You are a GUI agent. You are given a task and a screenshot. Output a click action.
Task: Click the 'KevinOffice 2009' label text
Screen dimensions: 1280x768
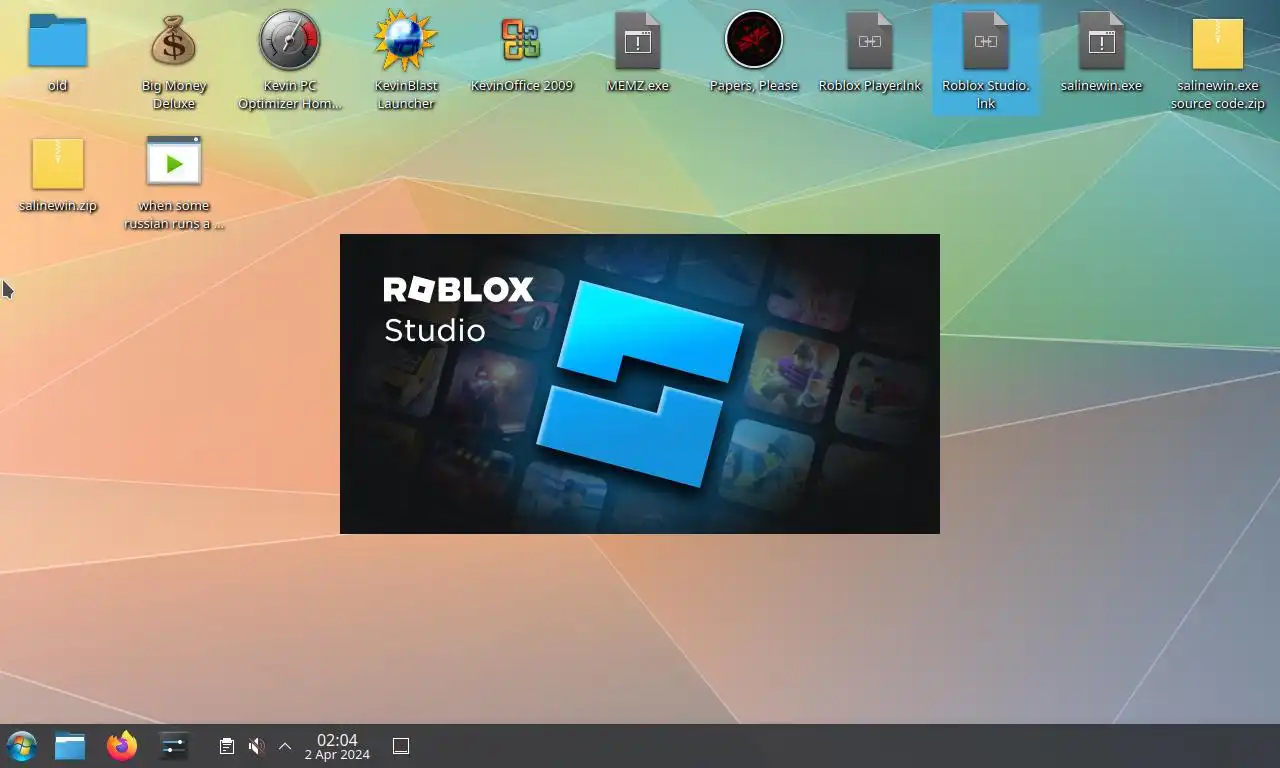(x=522, y=86)
